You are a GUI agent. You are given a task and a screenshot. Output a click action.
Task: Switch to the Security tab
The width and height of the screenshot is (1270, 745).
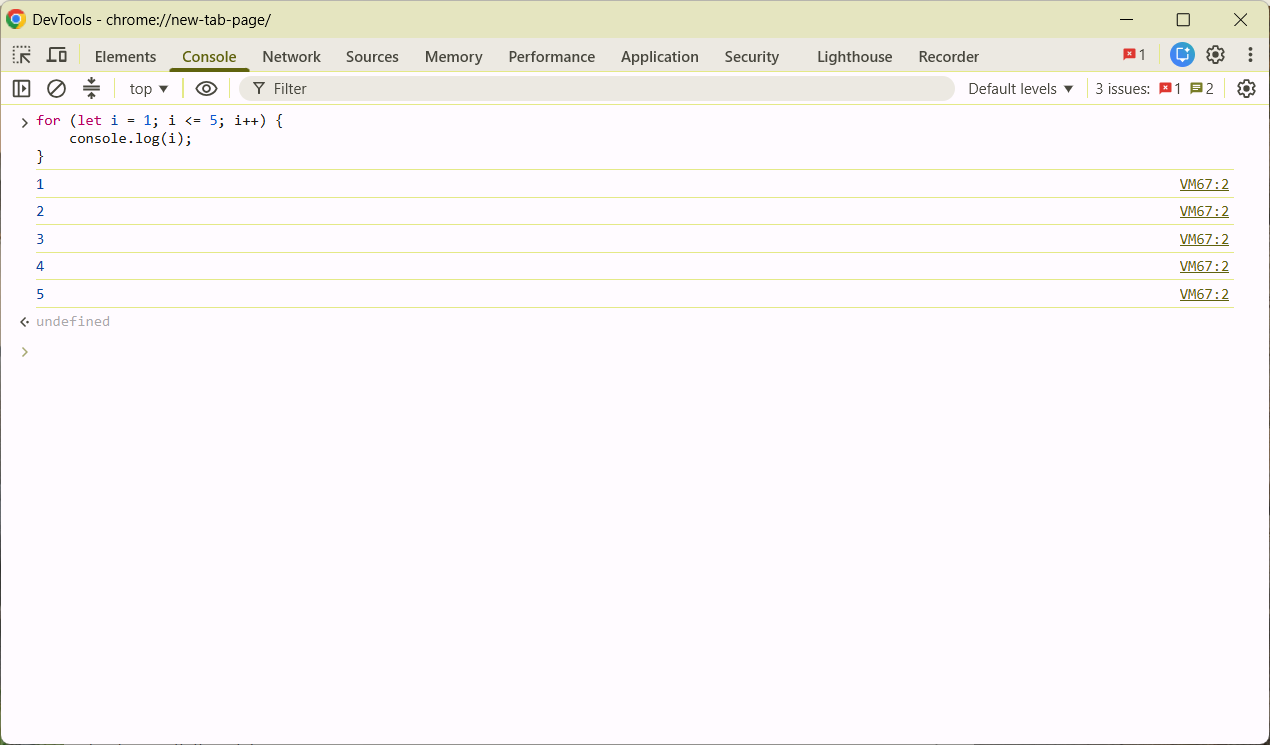(751, 56)
